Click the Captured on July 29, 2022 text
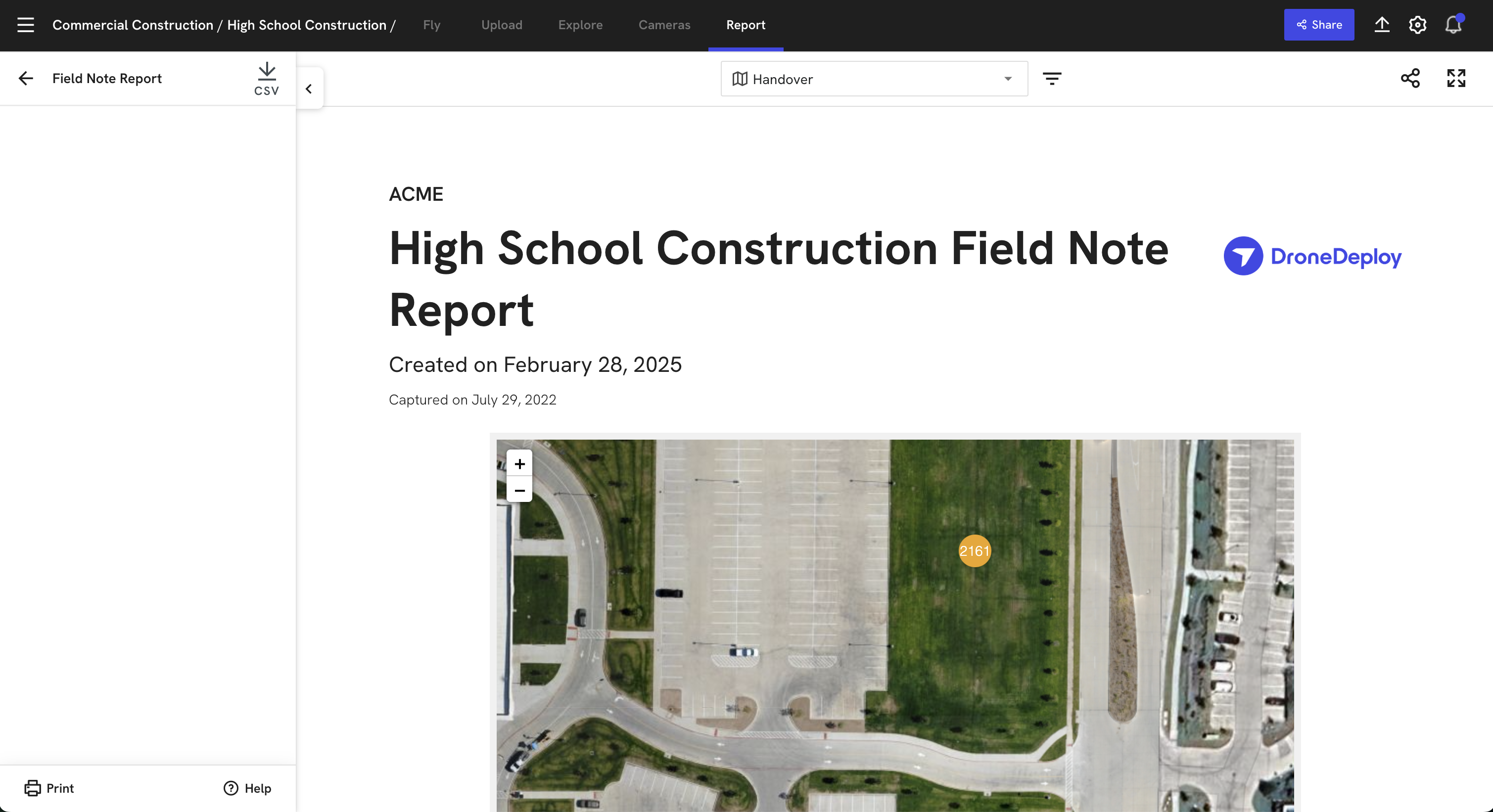The image size is (1493, 812). [472, 400]
